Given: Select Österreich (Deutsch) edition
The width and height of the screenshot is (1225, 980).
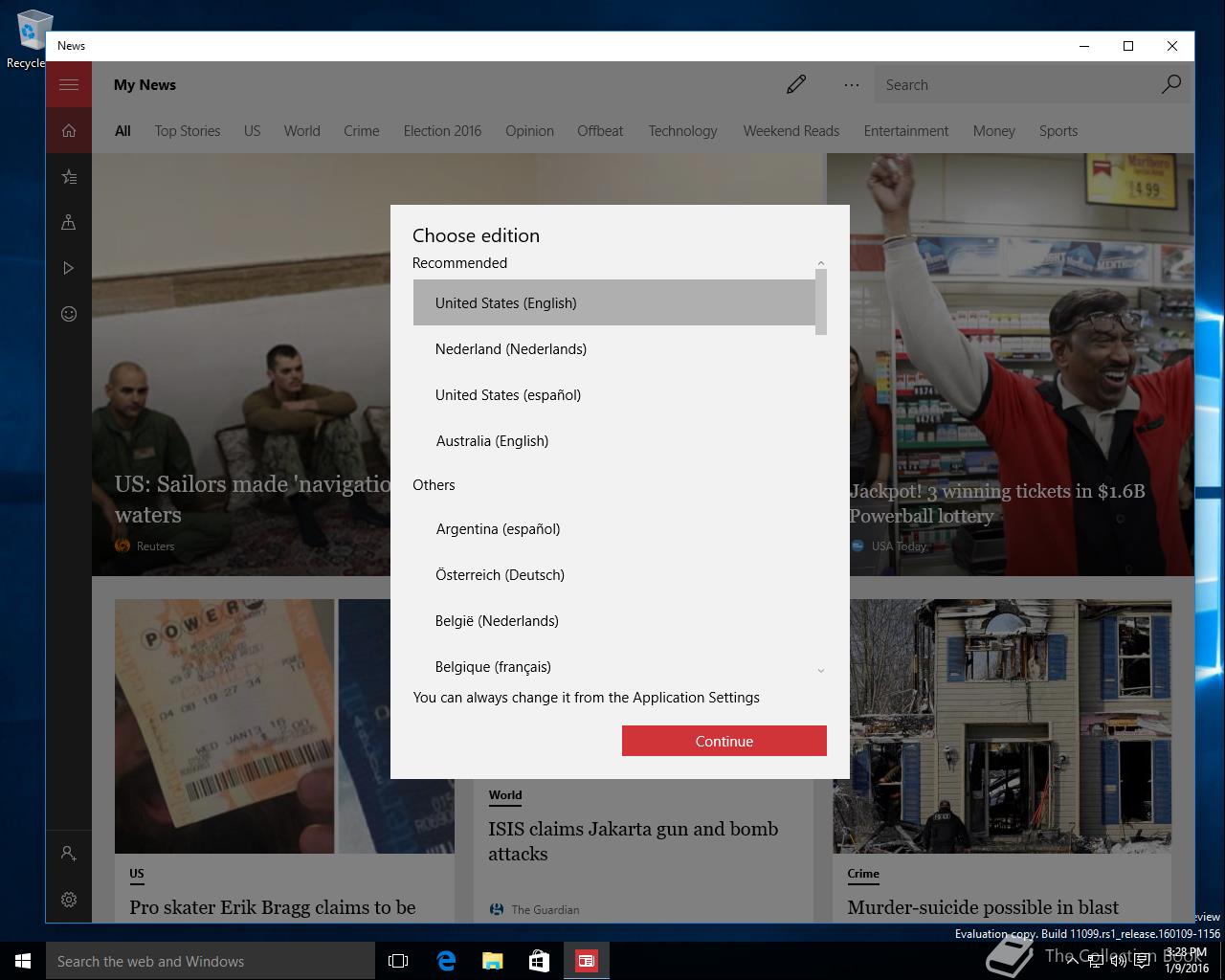Looking at the screenshot, I should click(x=613, y=574).
